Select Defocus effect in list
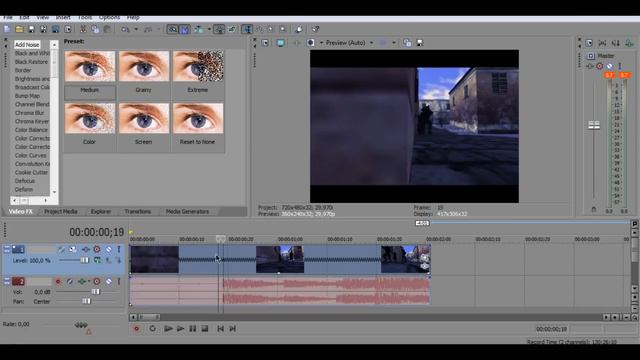Screen dimensions: 640x360 24,181
